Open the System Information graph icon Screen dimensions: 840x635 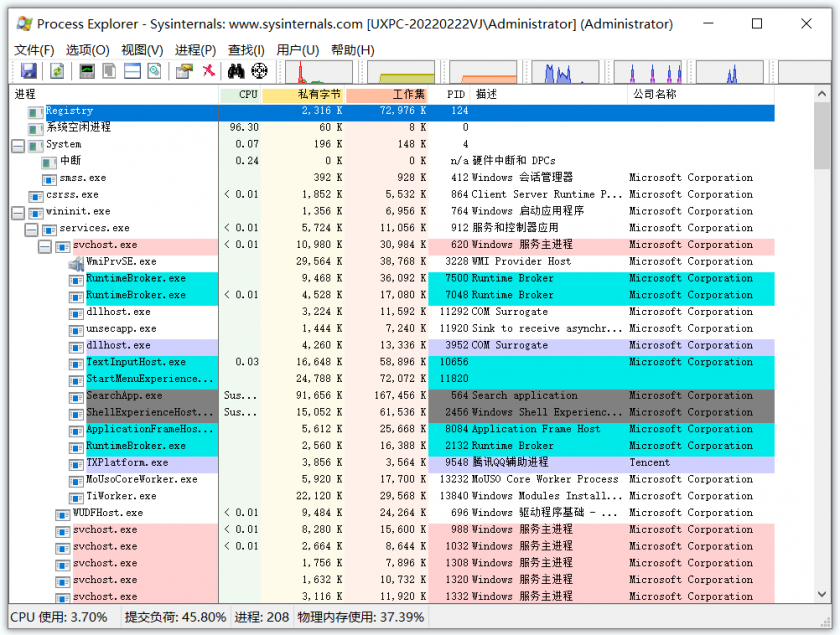(87, 71)
